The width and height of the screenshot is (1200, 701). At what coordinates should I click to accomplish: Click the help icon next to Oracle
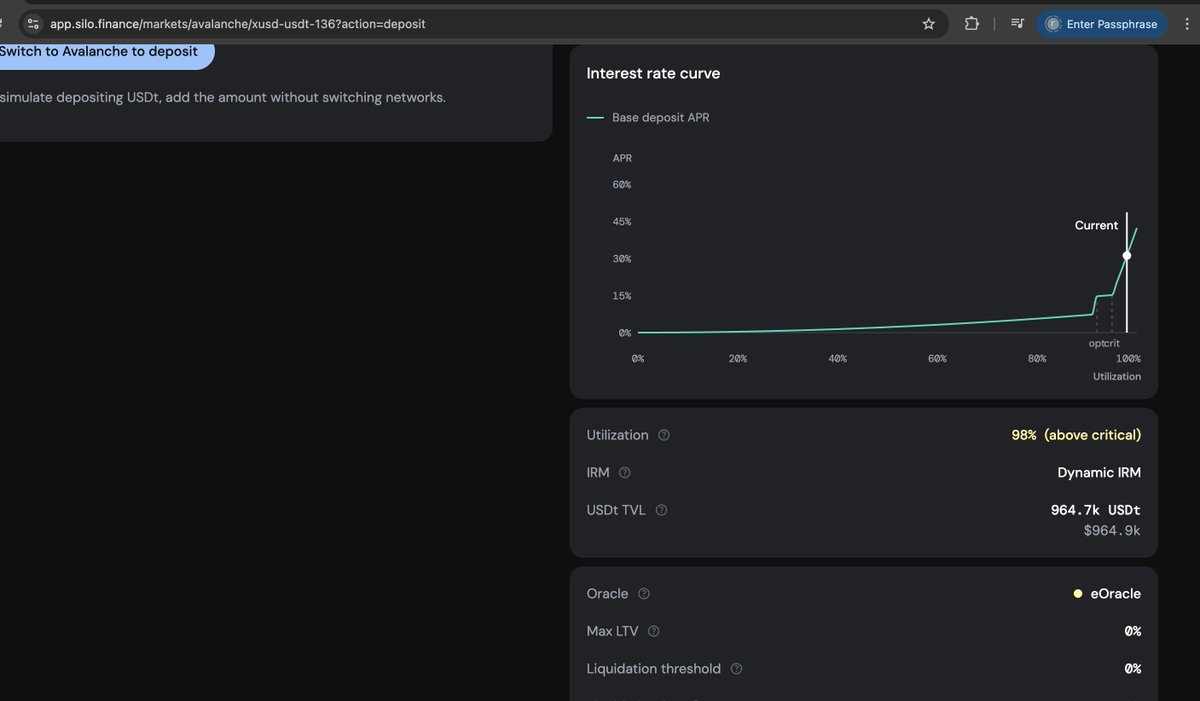[x=643, y=594]
